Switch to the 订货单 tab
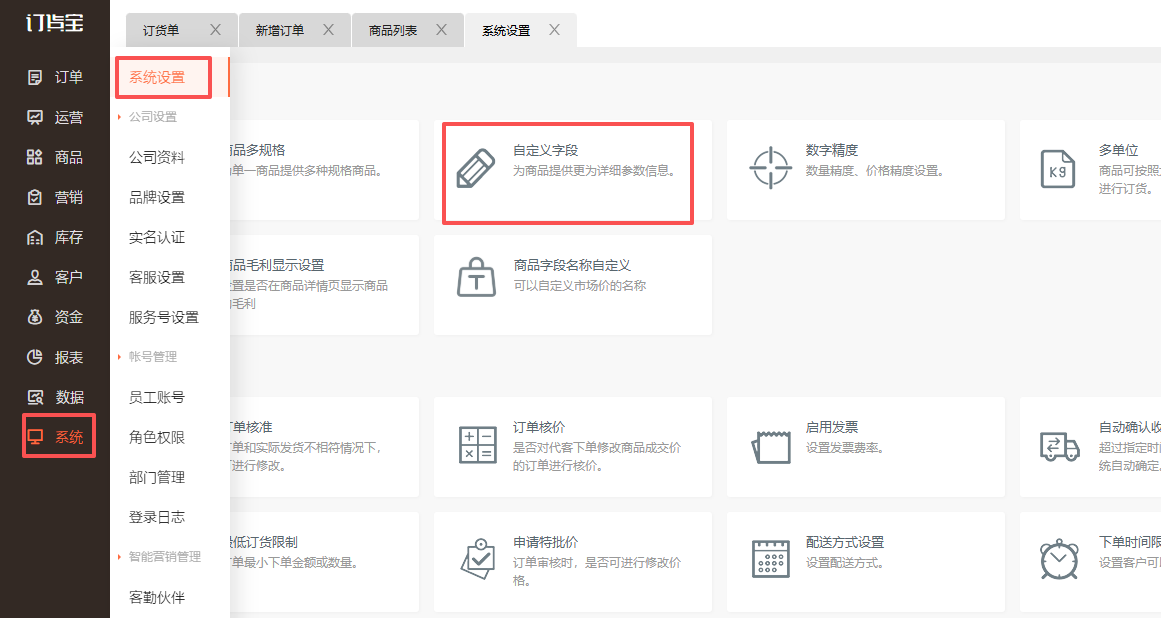This screenshot has width=1161, height=618. pos(181,30)
